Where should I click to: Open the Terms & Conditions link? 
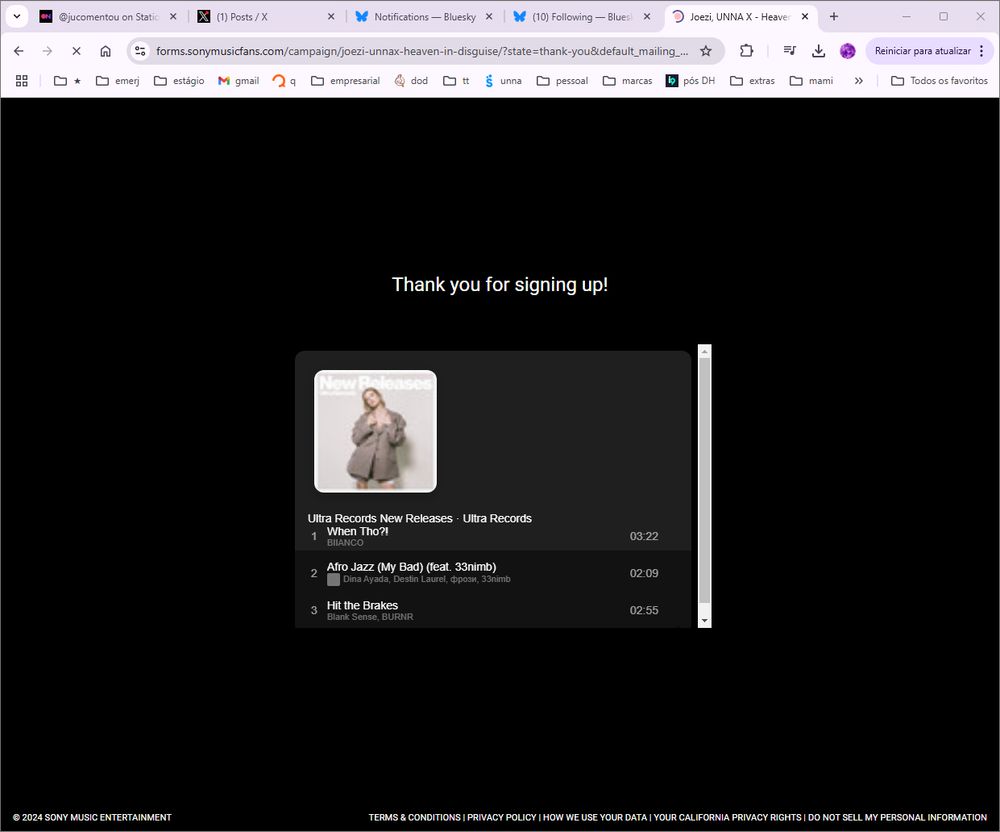[415, 817]
